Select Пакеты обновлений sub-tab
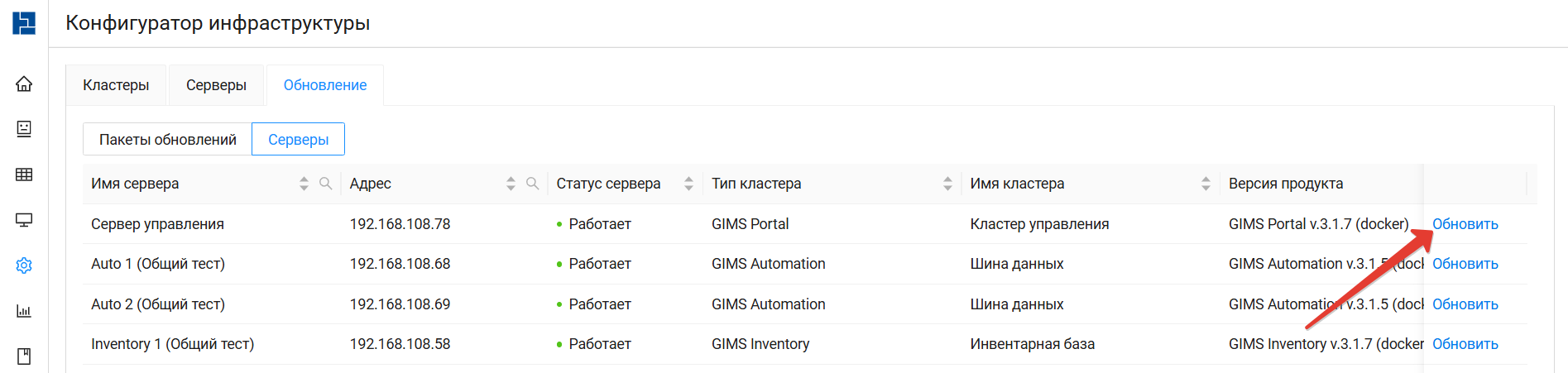Image resolution: width=1568 pixels, height=373 pixels. pos(168,140)
